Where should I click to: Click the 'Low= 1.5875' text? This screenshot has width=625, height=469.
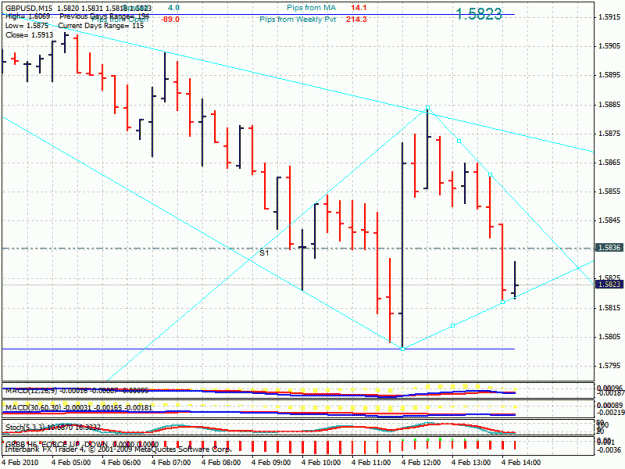click(27, 26)
